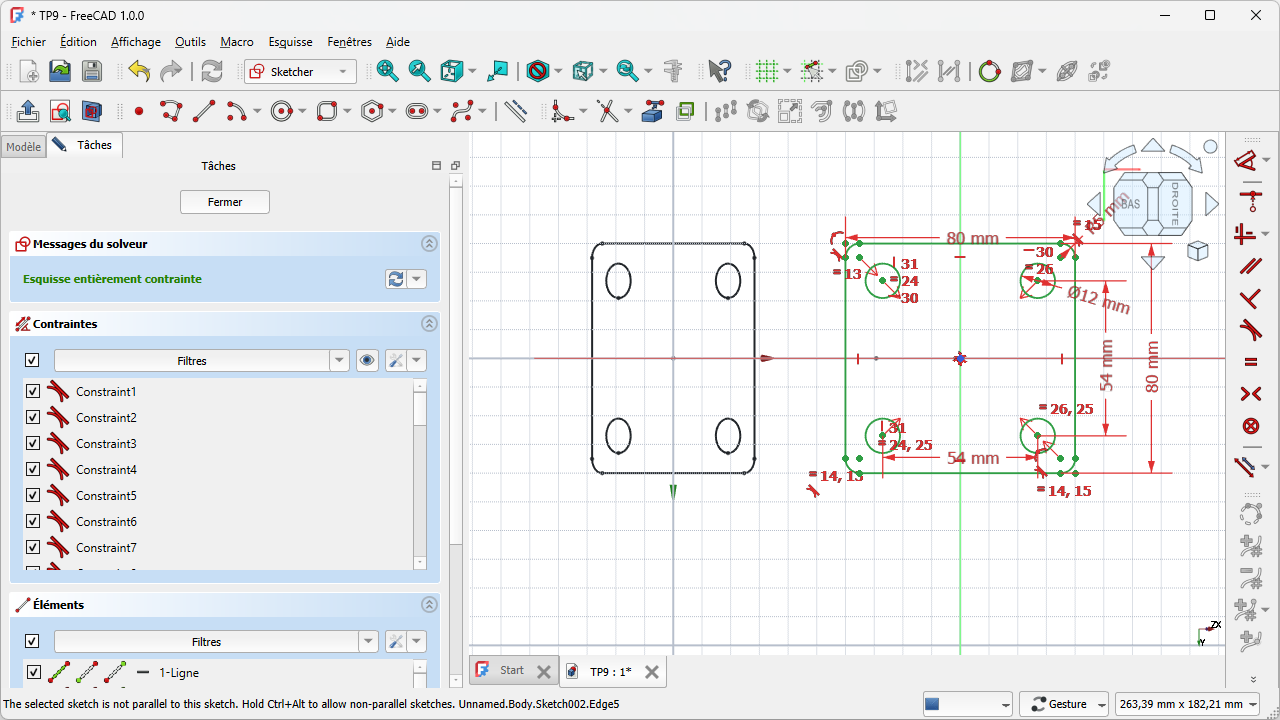The width and height of the screenshot is (1280, 720).
Task: Collapse the Messages du solveur section
Action: (x=429, y=244)
